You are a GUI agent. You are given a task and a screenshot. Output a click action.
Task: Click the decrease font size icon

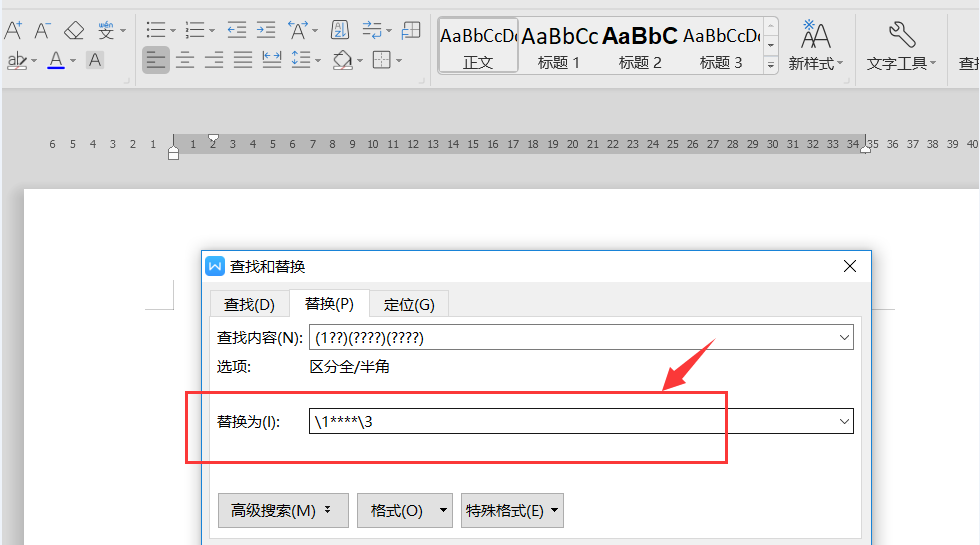pos(42,30)
